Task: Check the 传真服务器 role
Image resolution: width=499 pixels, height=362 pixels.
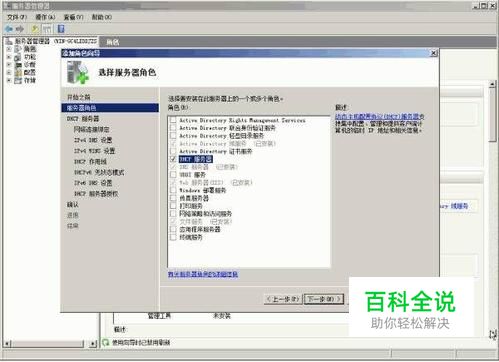Action: 173,198
